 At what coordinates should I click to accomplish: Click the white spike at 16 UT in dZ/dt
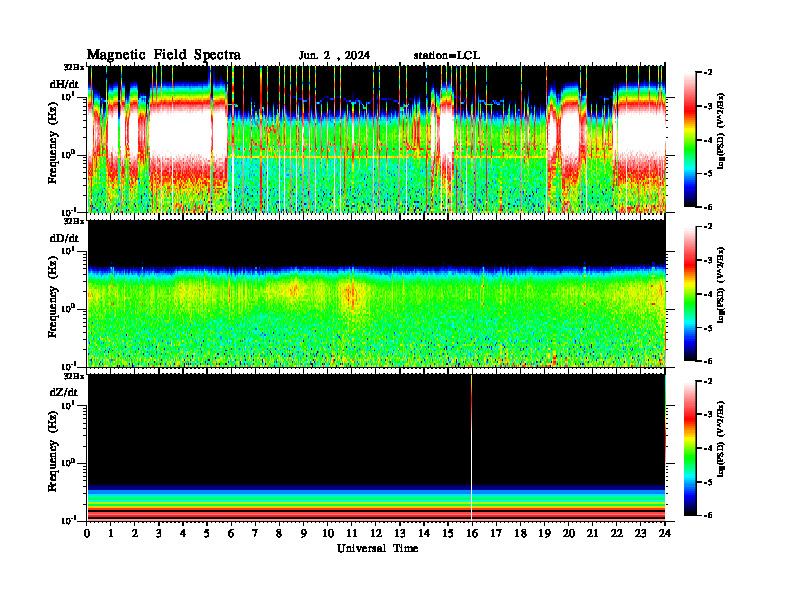tap(471, 447)
